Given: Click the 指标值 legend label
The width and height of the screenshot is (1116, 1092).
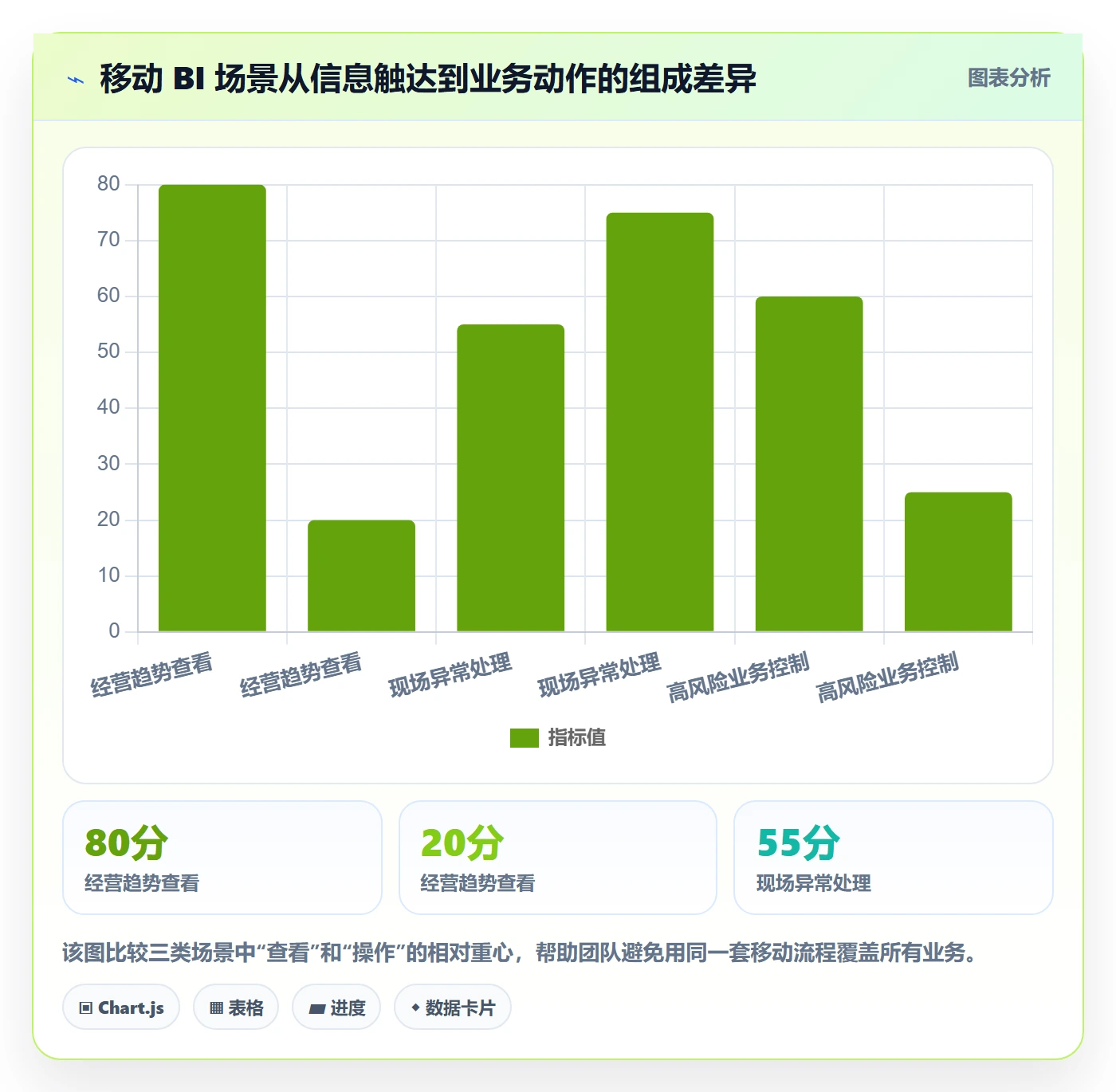Looking at the screenshot, I should pyautogui.click(x=577, y=738).
